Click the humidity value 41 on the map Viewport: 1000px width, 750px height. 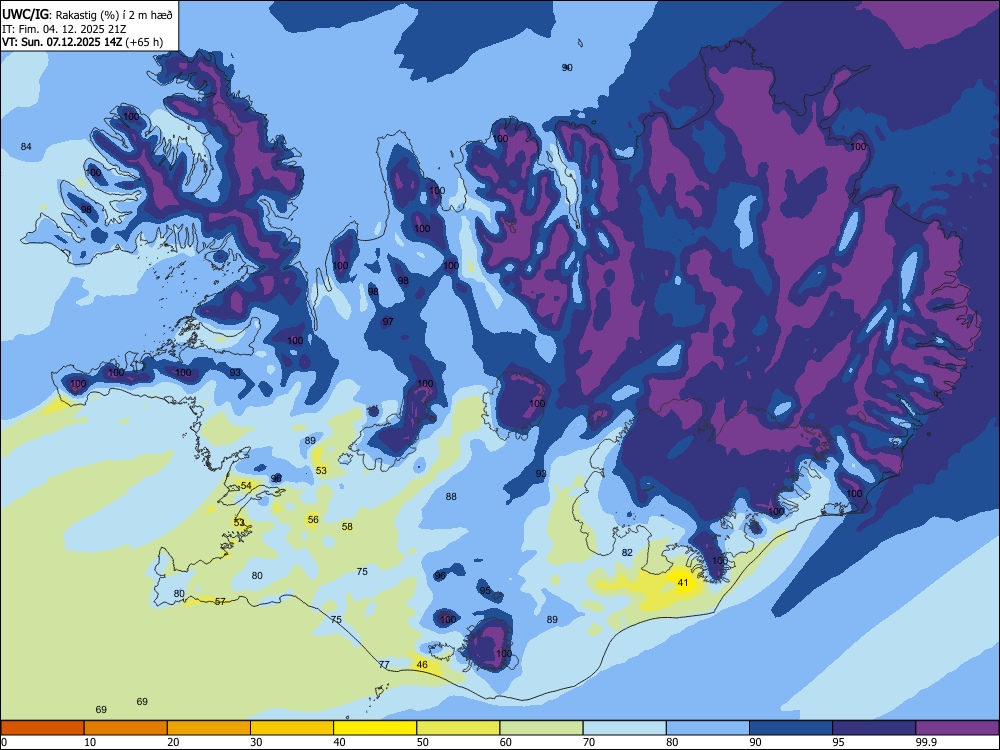pyautogui.click(x=683, y=583)
